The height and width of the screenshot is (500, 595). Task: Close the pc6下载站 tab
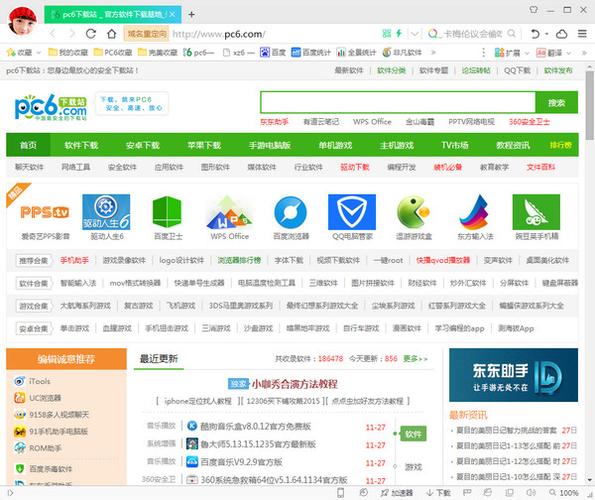click(x=172, y=14)
